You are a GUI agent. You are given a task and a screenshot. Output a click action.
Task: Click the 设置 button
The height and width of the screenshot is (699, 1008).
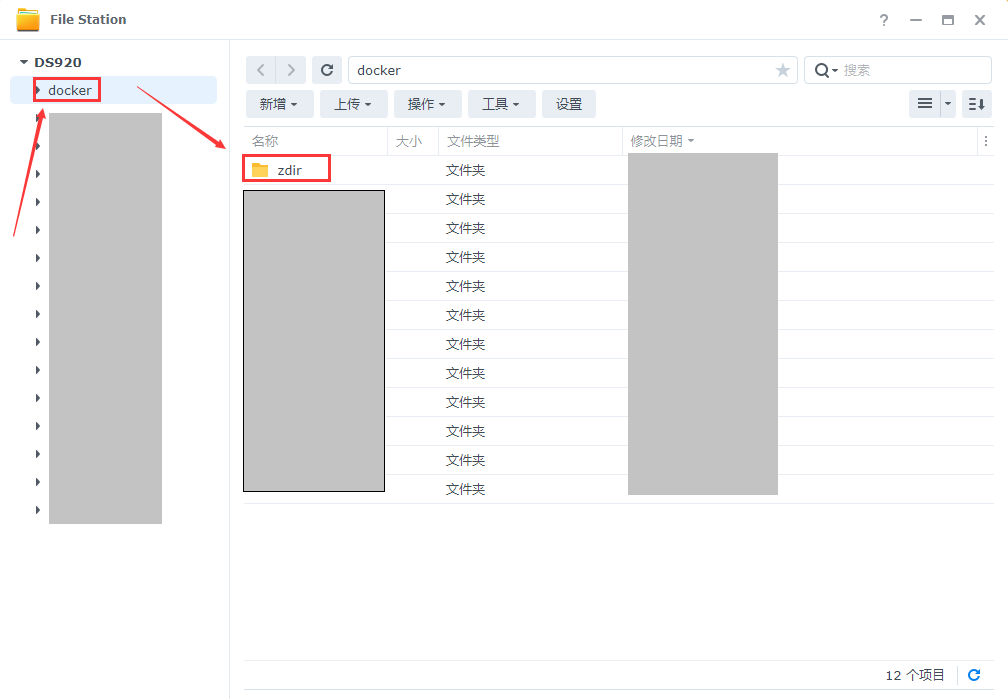[569, 104]
